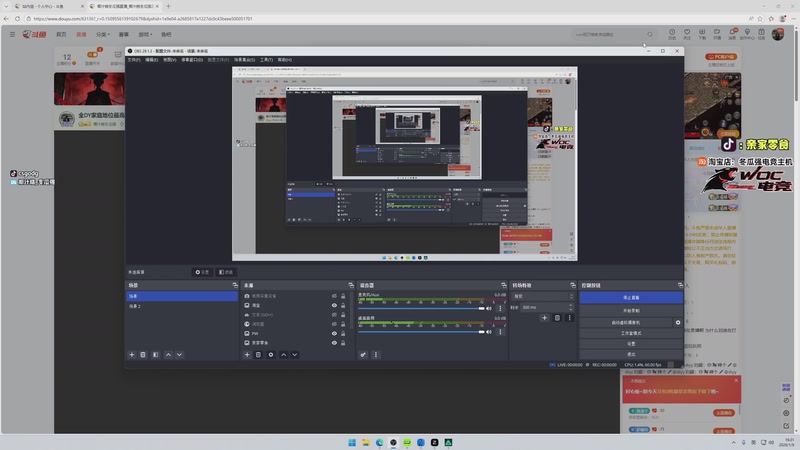Pop out the Scenes dock panel
Screen dimensions: 800x450
pyautogui.click(x=235, y=285)
